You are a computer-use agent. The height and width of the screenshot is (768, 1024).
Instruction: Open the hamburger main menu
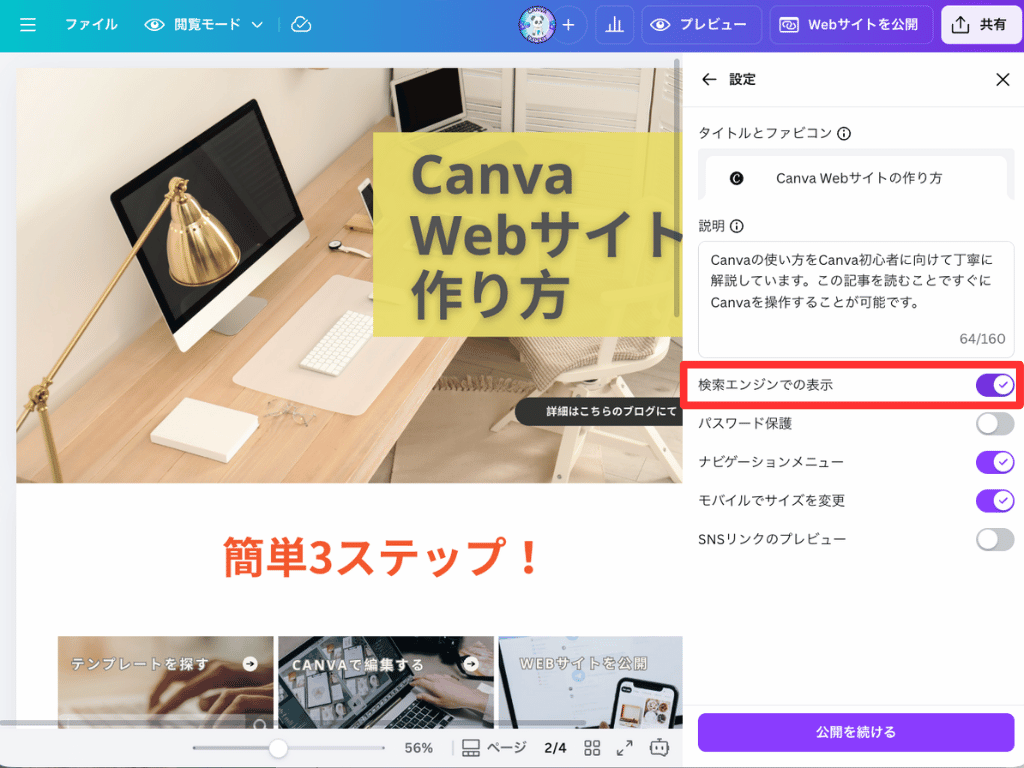pyautogui.click(x=27, y=25)
